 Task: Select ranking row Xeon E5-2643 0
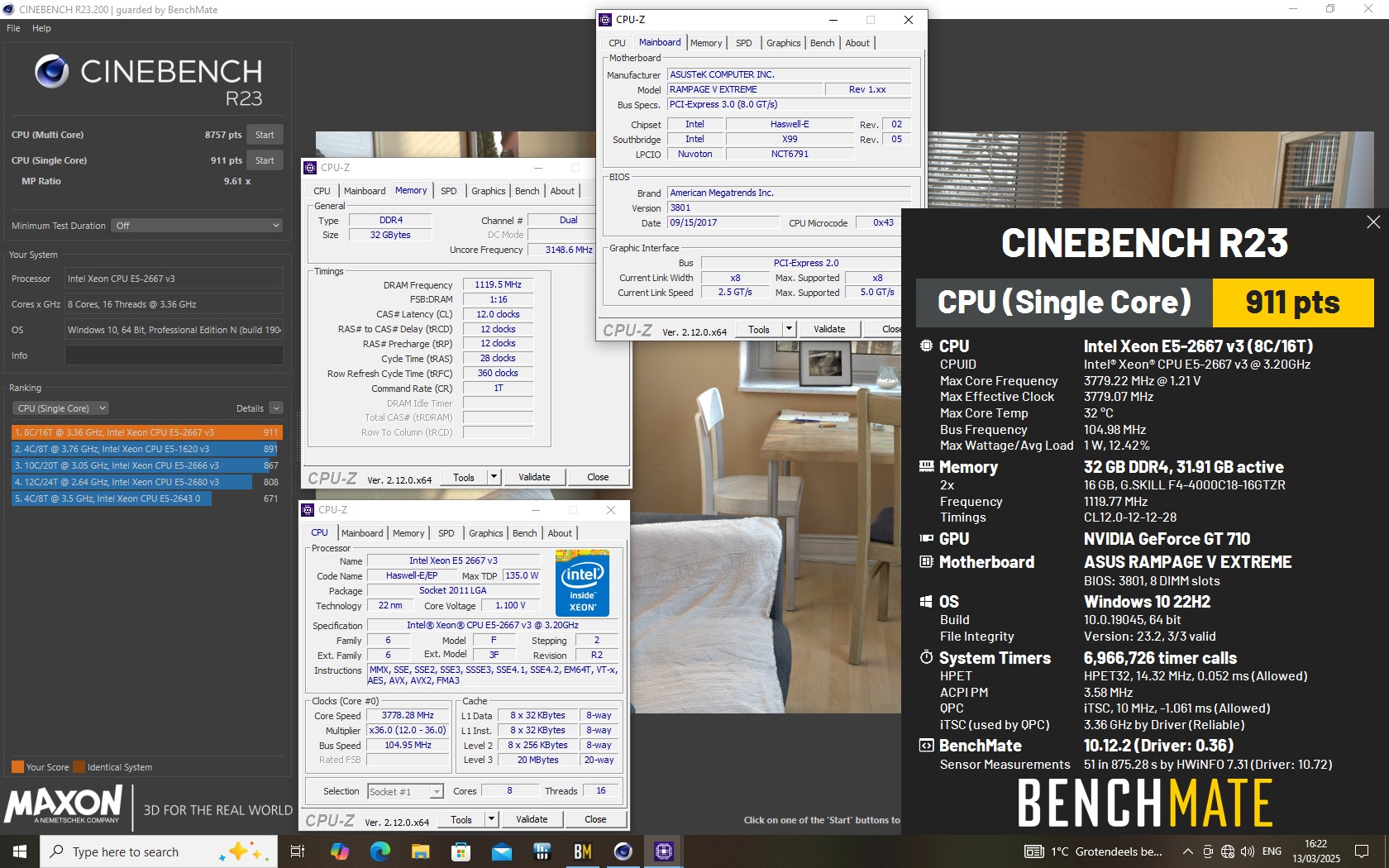(x=146, y=498)
